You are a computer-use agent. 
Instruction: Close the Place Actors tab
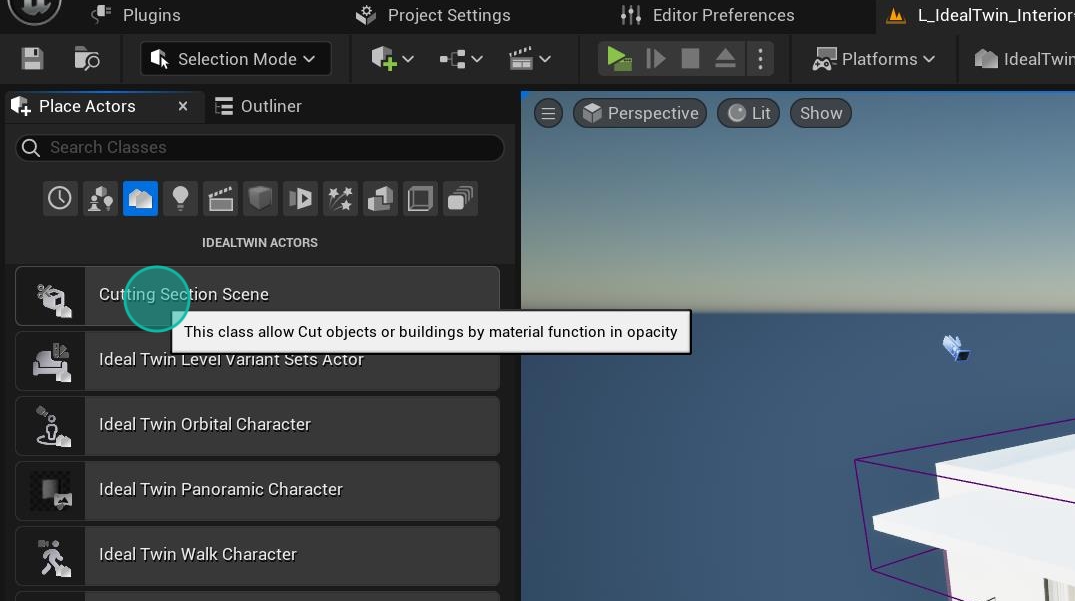click(x=182, y=106)
